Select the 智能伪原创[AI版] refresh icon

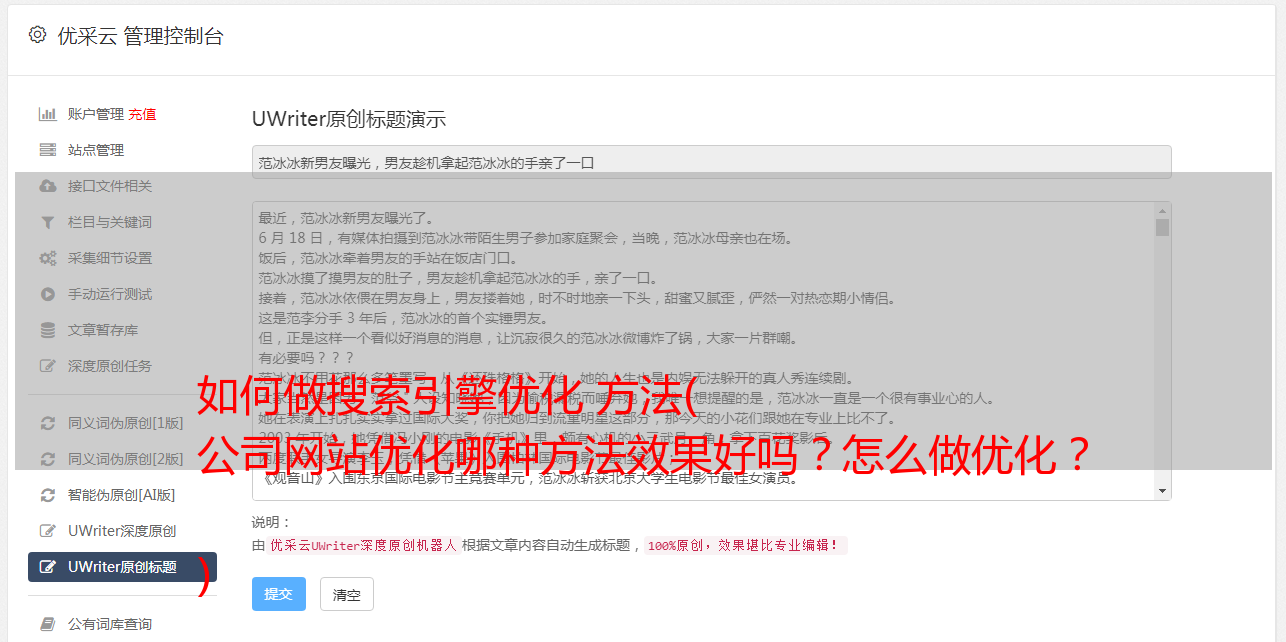coord(47,495)
